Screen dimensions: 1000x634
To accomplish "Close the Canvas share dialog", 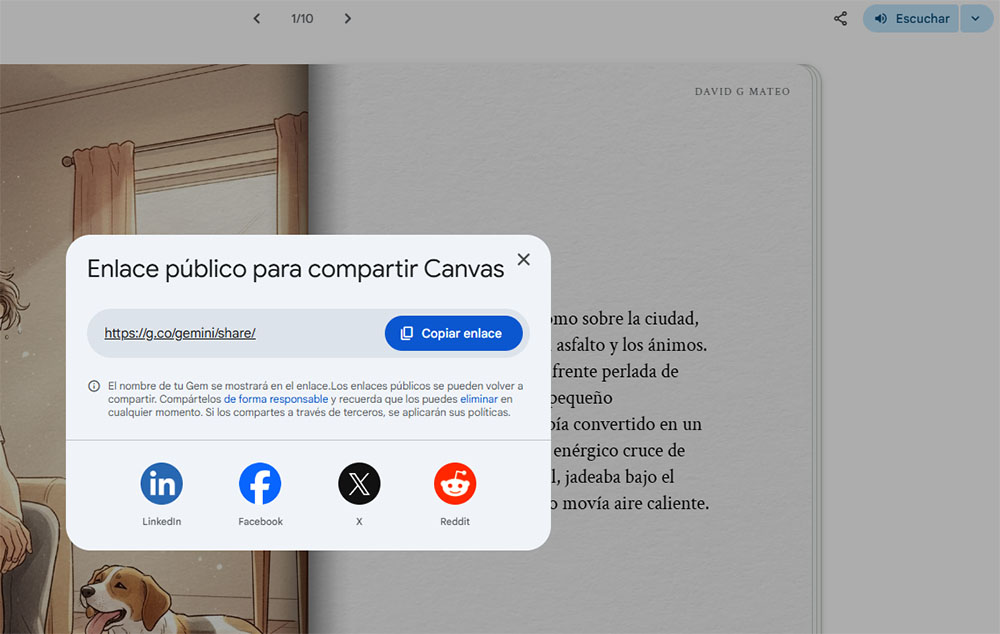I will (524, 260).
